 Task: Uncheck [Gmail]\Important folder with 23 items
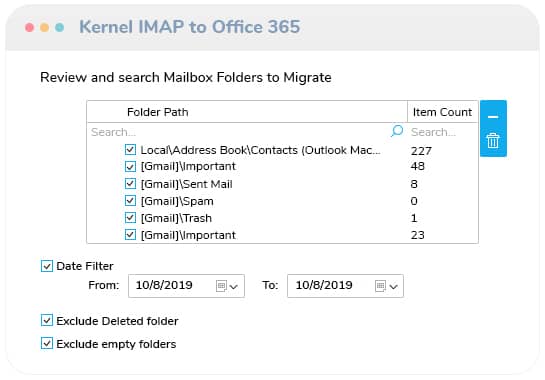(130, 235)
